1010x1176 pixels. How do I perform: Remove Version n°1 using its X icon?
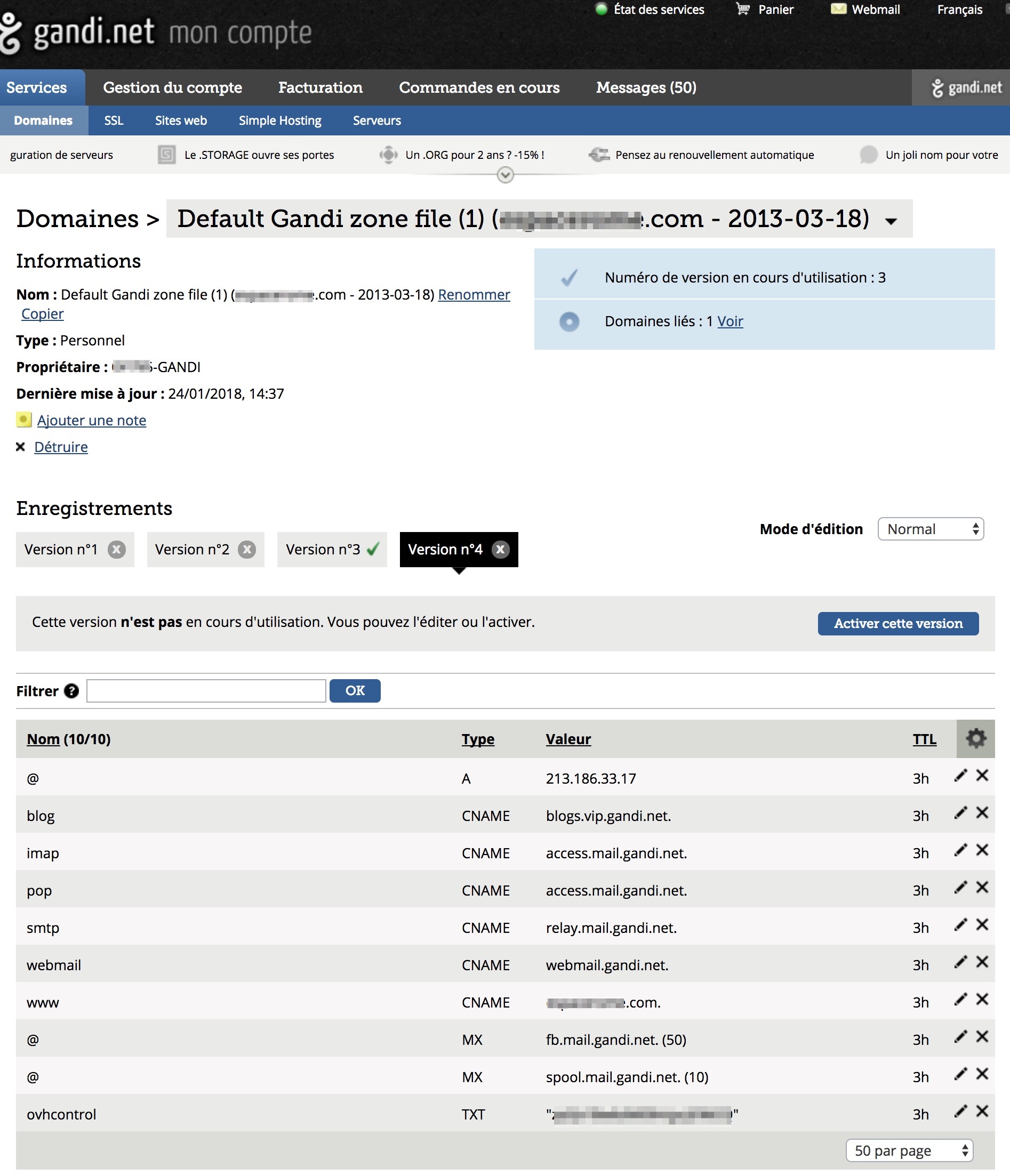(116, 550)
